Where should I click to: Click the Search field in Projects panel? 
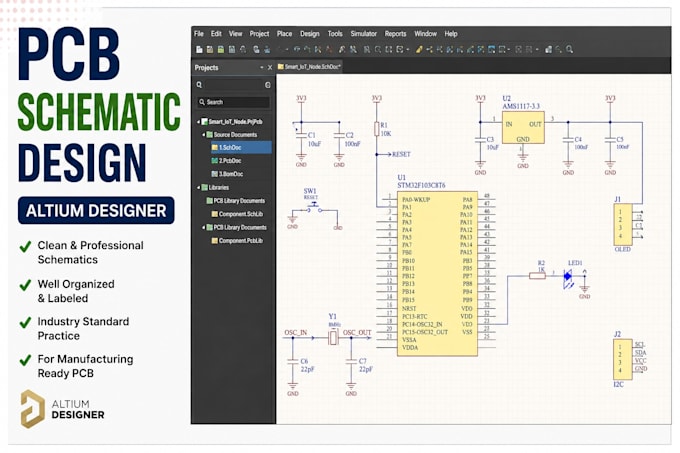233,102
